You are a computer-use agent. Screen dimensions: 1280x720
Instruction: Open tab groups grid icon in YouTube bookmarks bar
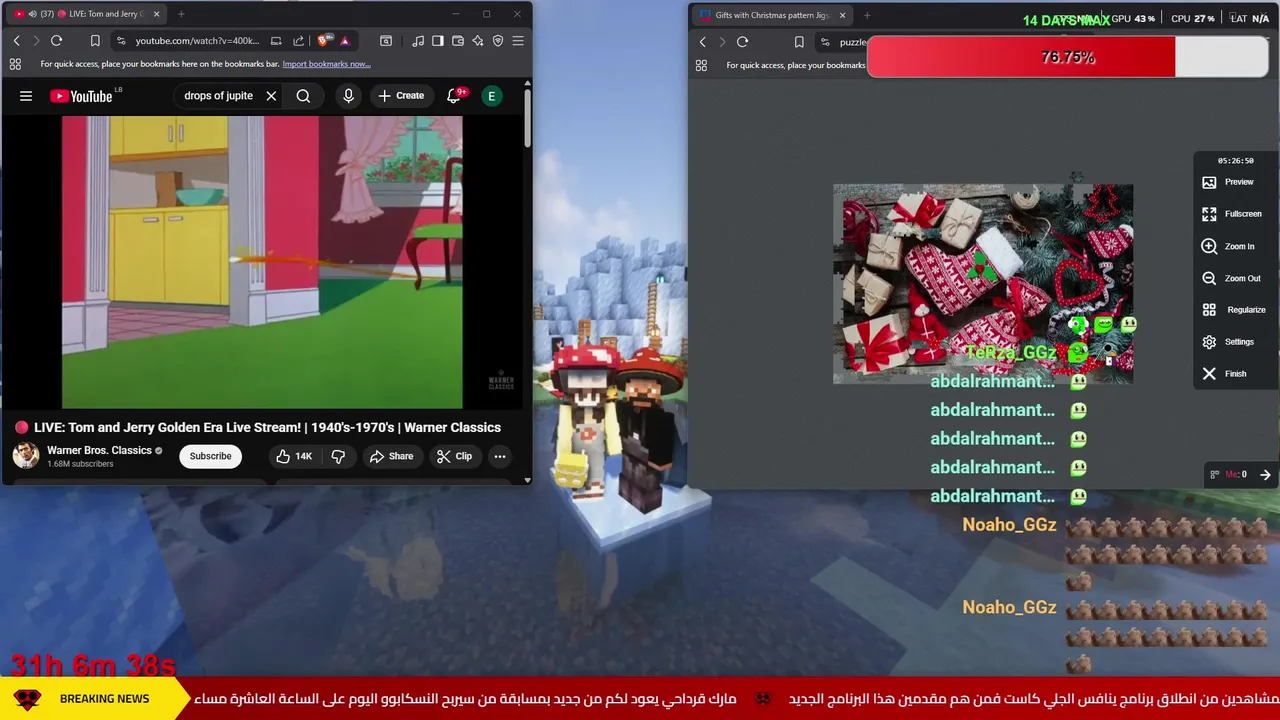(15, 64)
